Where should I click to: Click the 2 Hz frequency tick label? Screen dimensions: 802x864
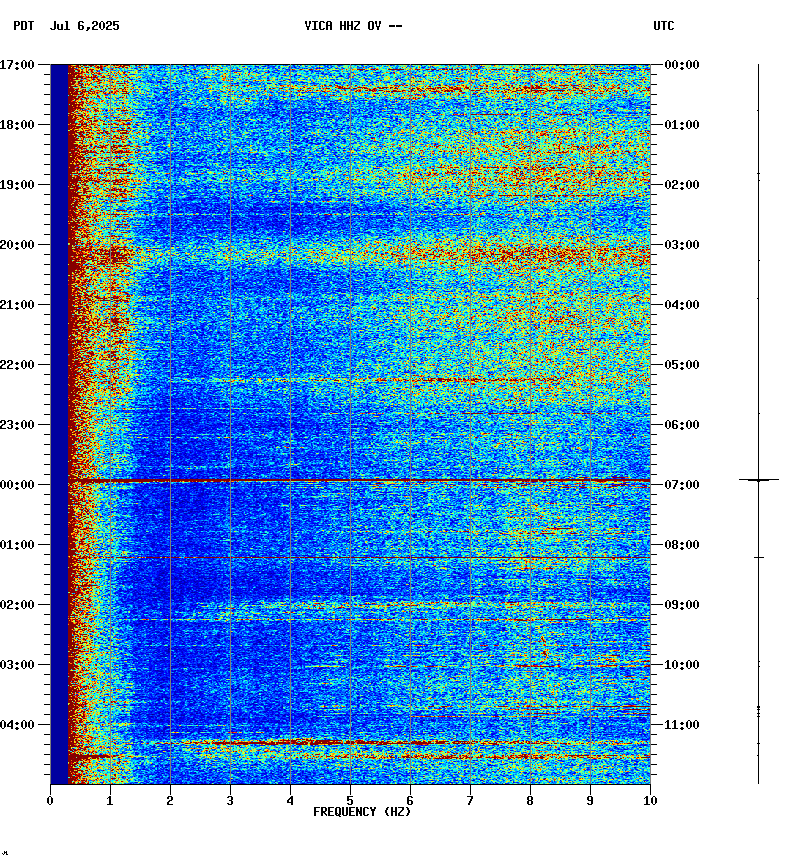click(170, 800)
